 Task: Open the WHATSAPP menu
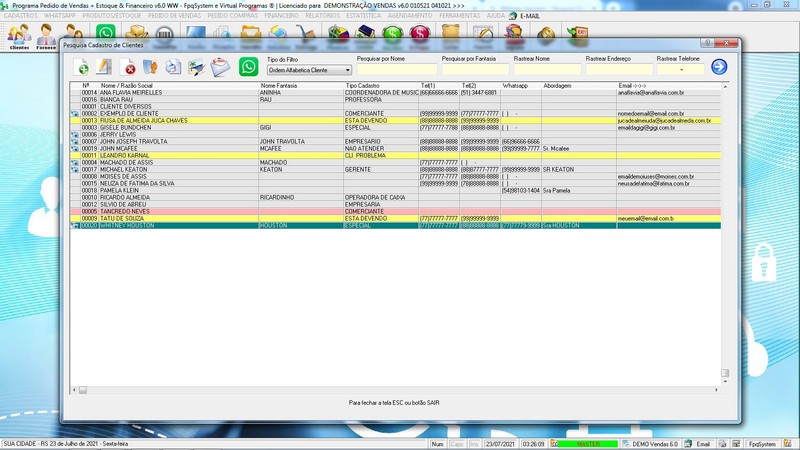point(60,16)
